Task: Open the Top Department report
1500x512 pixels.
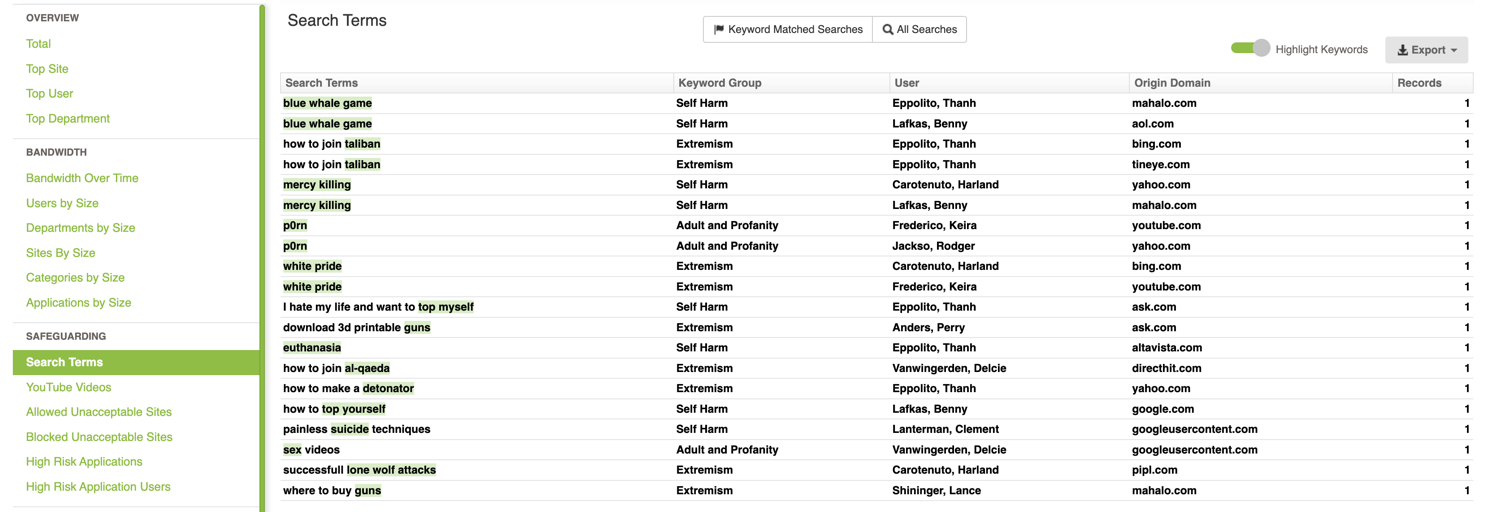Action: point(68,119)
